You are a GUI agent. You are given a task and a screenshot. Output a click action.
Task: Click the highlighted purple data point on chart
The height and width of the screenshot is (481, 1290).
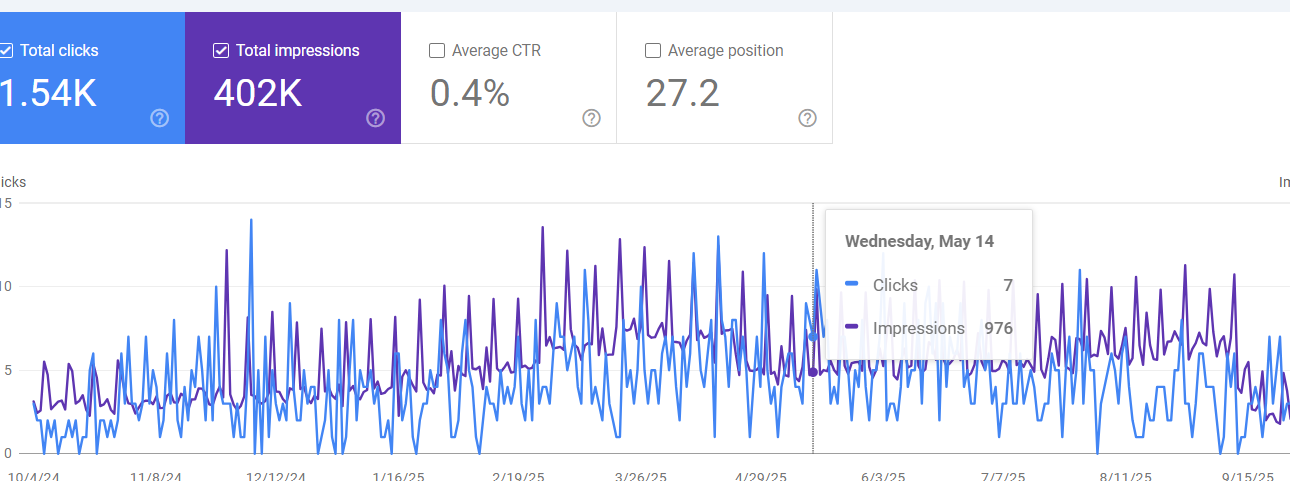813,372
